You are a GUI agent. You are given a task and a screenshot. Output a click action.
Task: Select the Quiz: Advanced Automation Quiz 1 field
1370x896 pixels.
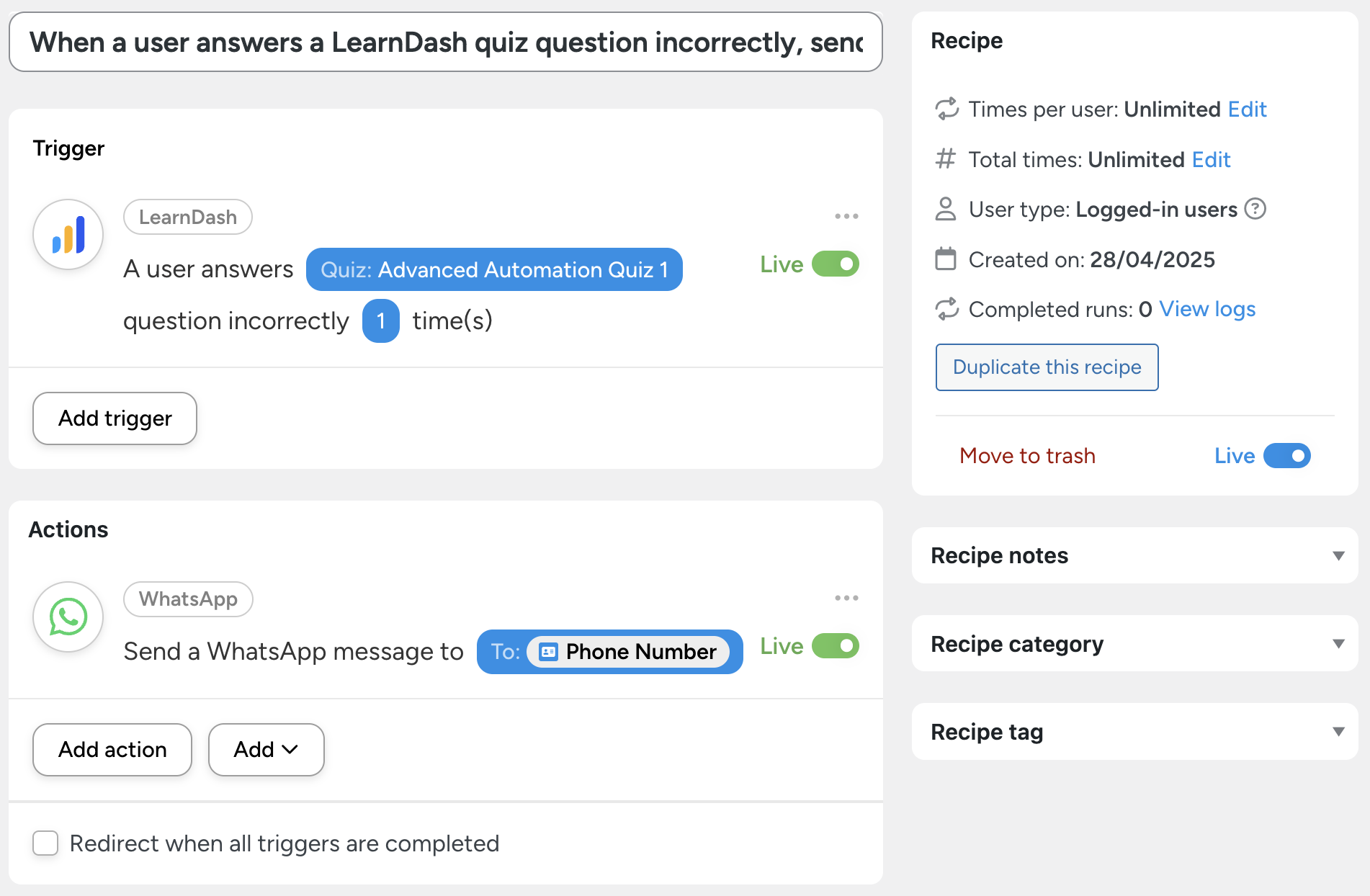(494, 270)
